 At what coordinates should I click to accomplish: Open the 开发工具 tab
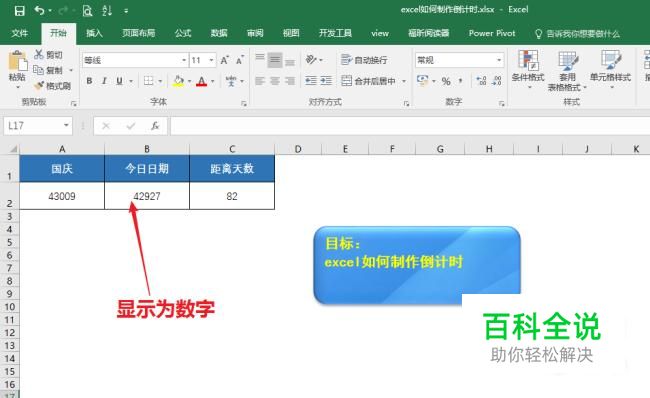click(x=335, y=33)
